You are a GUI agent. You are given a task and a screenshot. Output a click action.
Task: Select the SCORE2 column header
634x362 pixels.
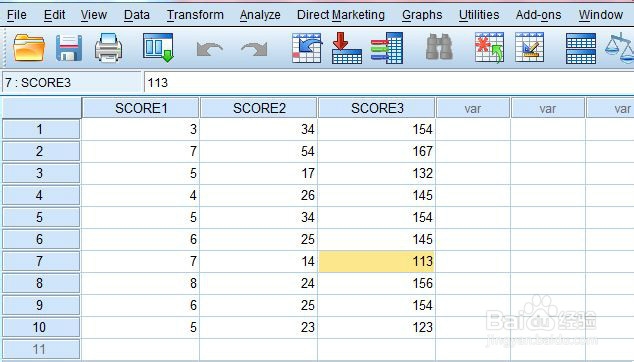259,108
